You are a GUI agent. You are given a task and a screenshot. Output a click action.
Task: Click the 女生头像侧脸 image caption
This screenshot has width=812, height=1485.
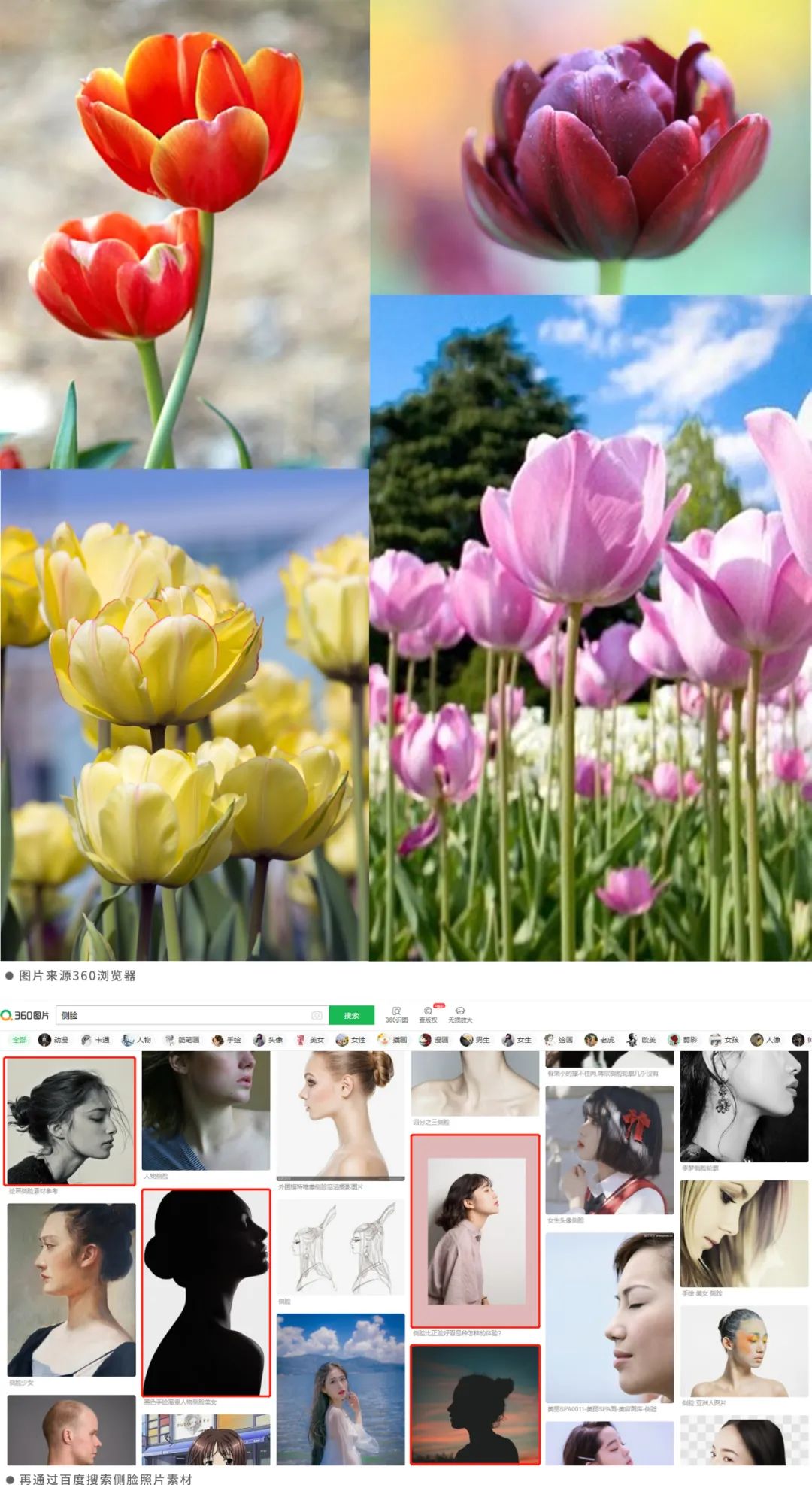click(x=565, y=1220)
